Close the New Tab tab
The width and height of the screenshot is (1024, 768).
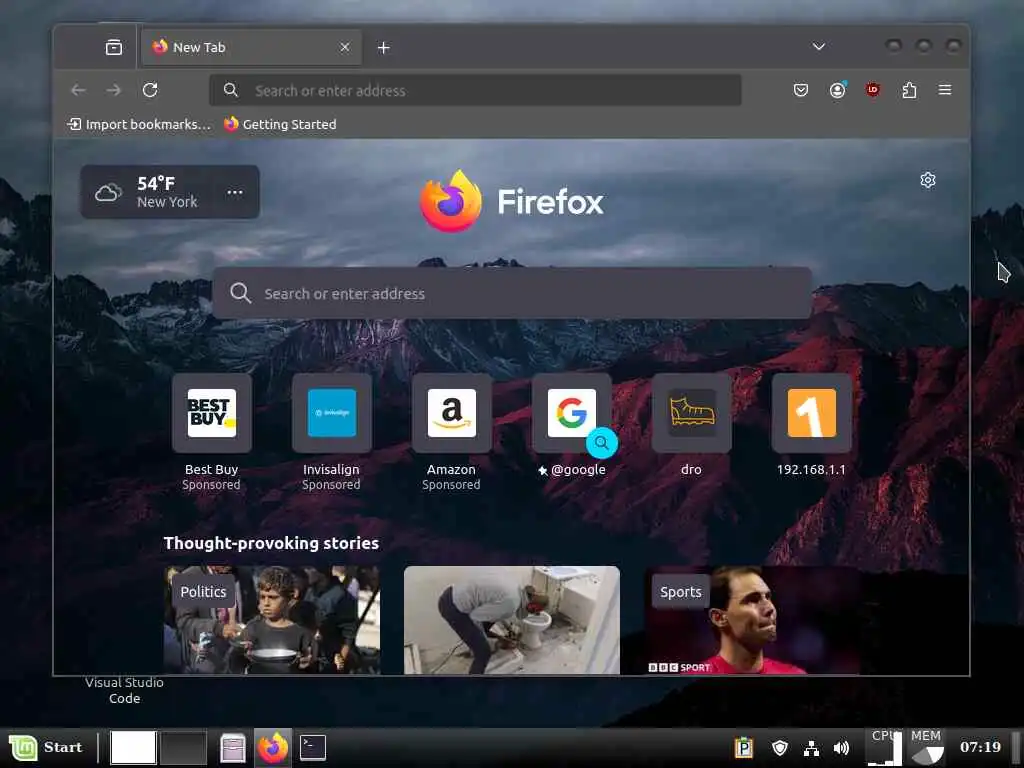coord(345,47)
